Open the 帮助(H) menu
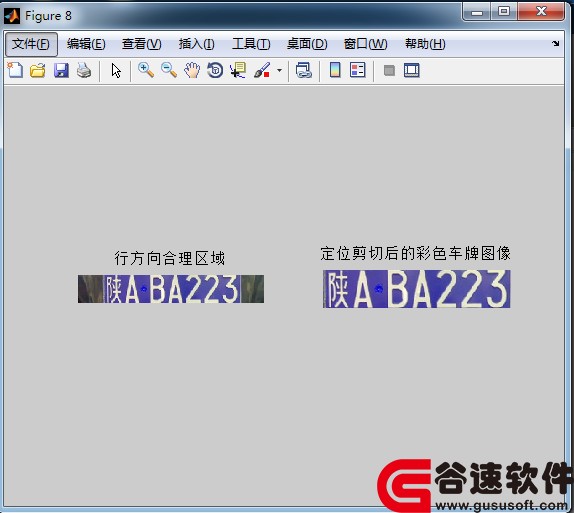The width and height of the screenshot is (574, 513). pos(425,44)
